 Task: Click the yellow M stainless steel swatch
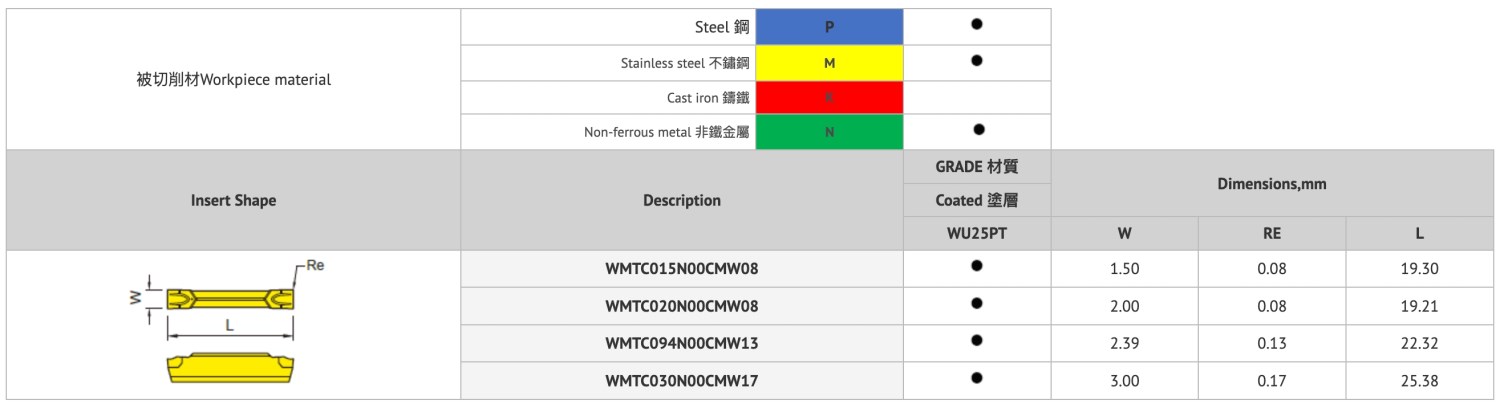tap(829, 63)
